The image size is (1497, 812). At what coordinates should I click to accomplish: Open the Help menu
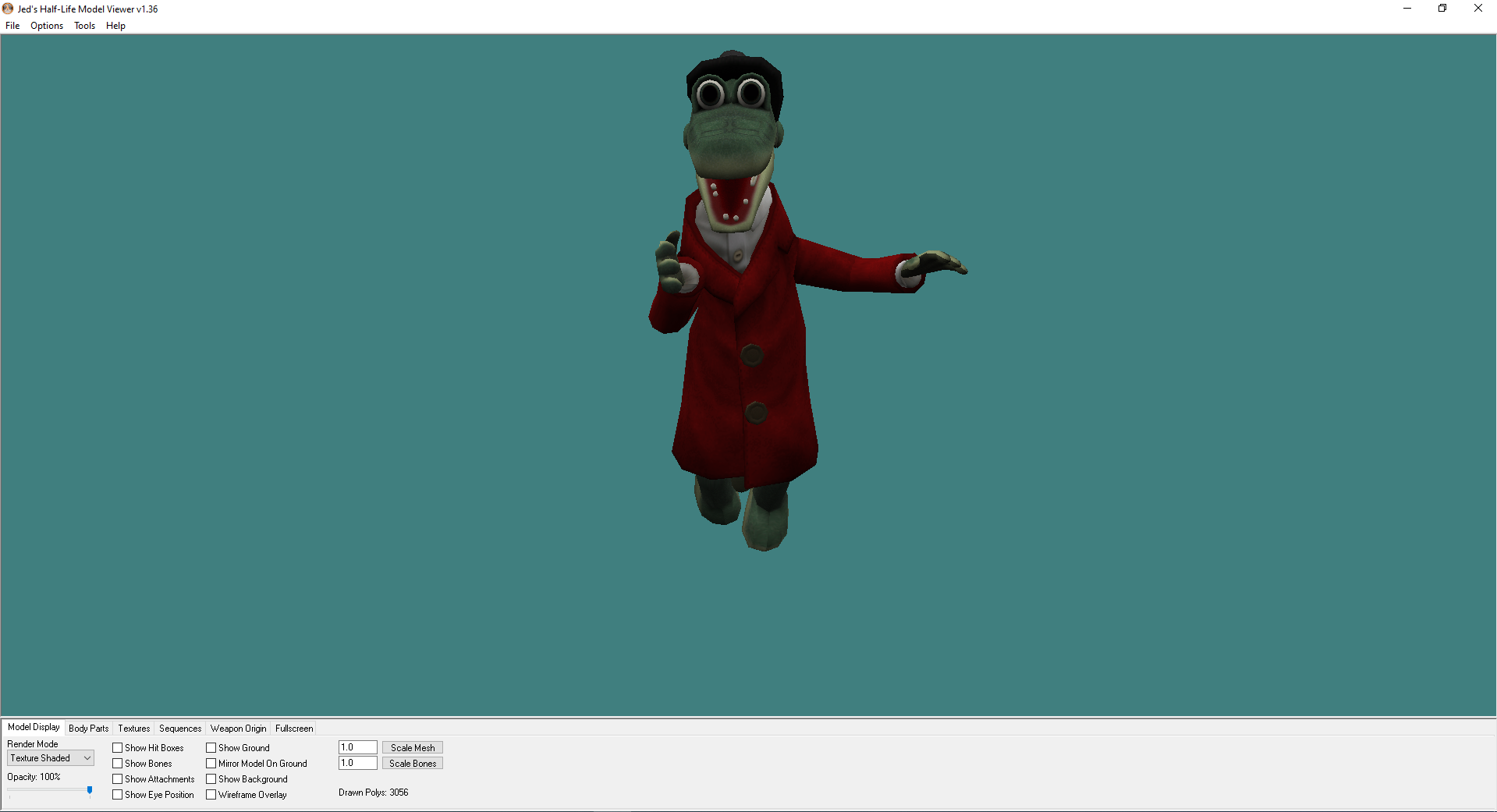[x=115, y=26]
